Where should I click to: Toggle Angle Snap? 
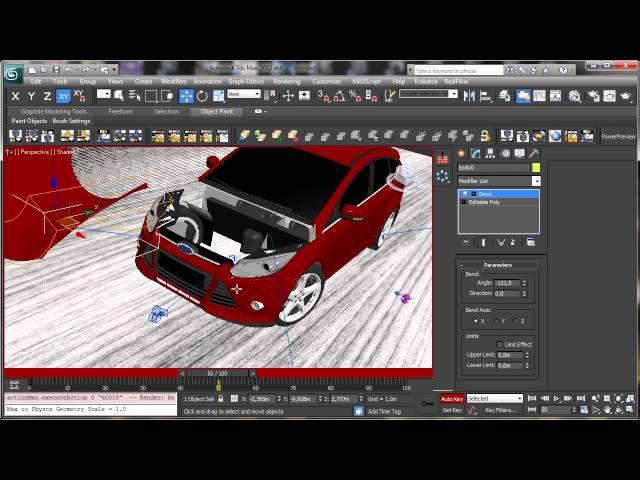pos(339,96)
